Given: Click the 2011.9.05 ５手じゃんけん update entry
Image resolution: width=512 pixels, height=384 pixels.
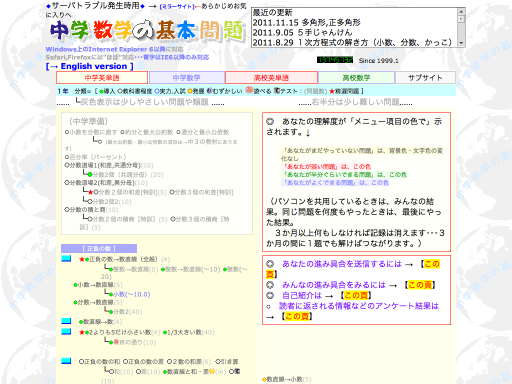Looking at the screenshot, I should [302, 32].
